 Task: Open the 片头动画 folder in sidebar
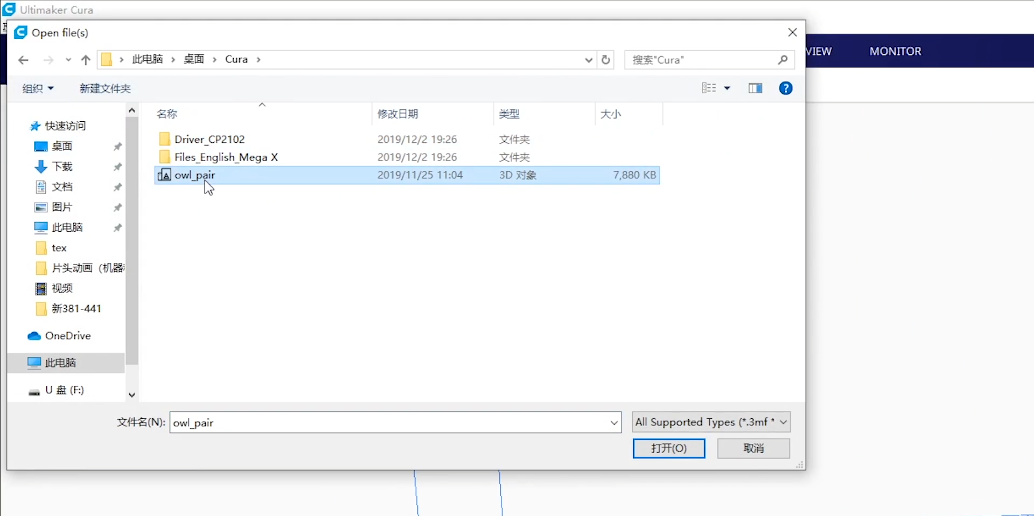click(x=79, y=269)
